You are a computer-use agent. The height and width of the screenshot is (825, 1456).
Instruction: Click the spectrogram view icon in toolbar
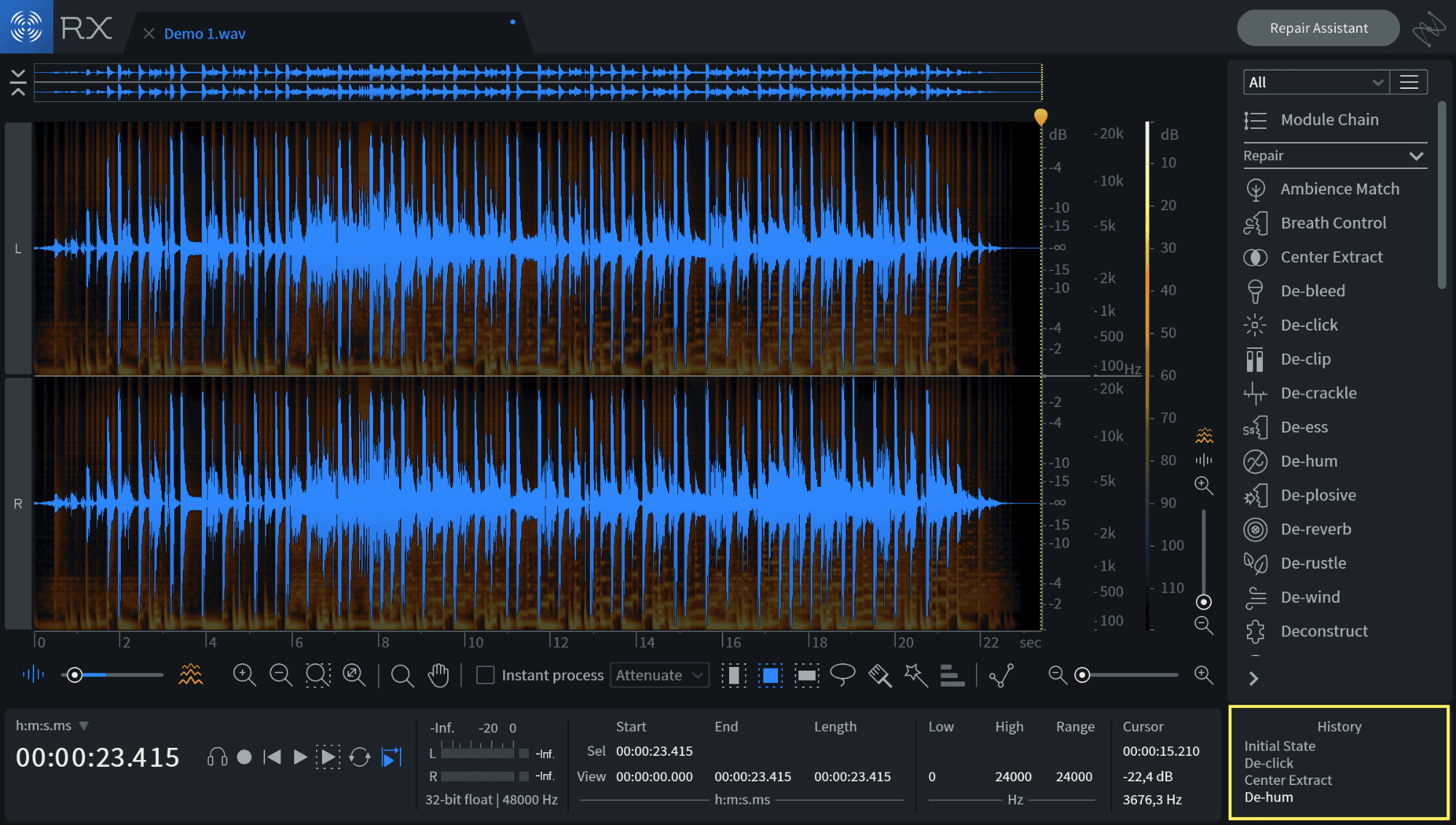(191, 674)
